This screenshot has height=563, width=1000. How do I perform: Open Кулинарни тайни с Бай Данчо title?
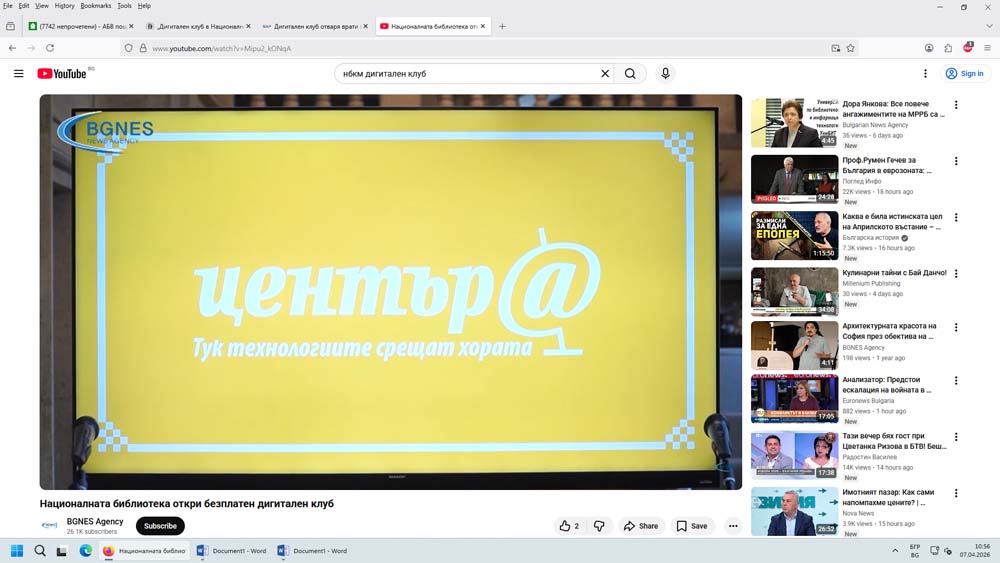point(894,273)
